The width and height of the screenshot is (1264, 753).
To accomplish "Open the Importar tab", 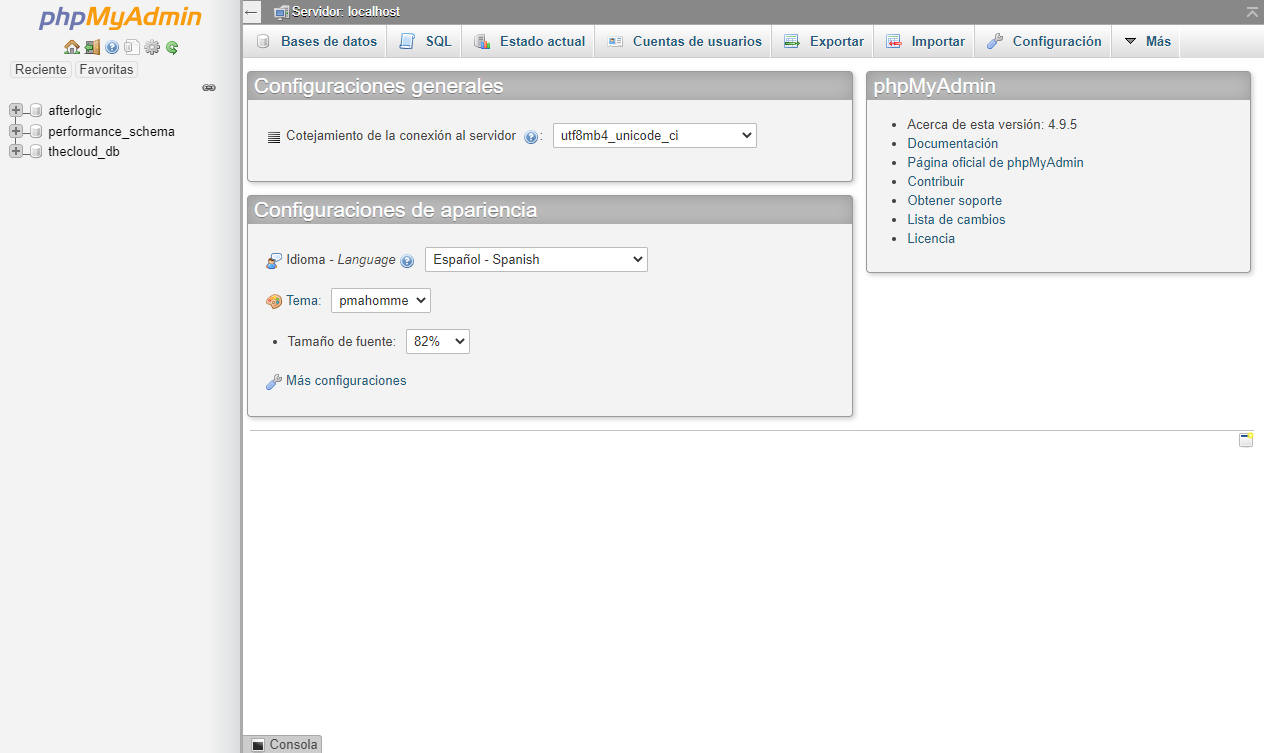I will [924, 41].
